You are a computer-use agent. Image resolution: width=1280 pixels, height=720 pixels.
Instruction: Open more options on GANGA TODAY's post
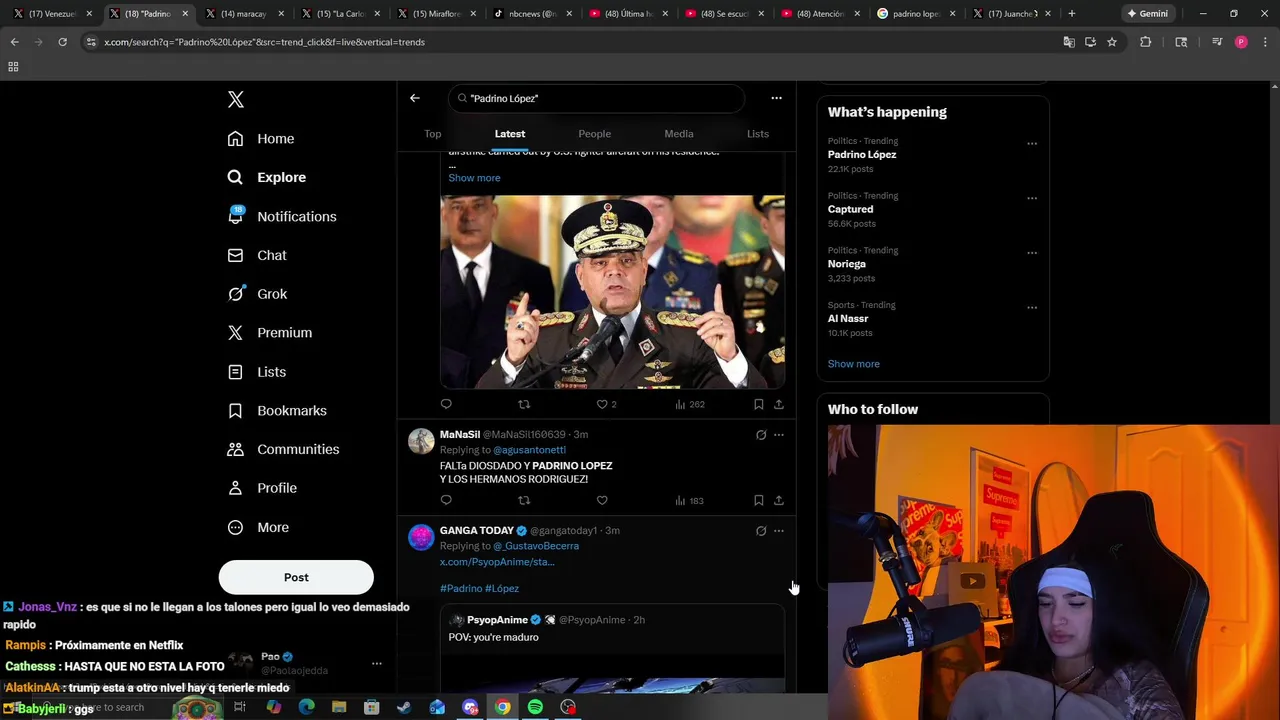click(x=779, y=531)
